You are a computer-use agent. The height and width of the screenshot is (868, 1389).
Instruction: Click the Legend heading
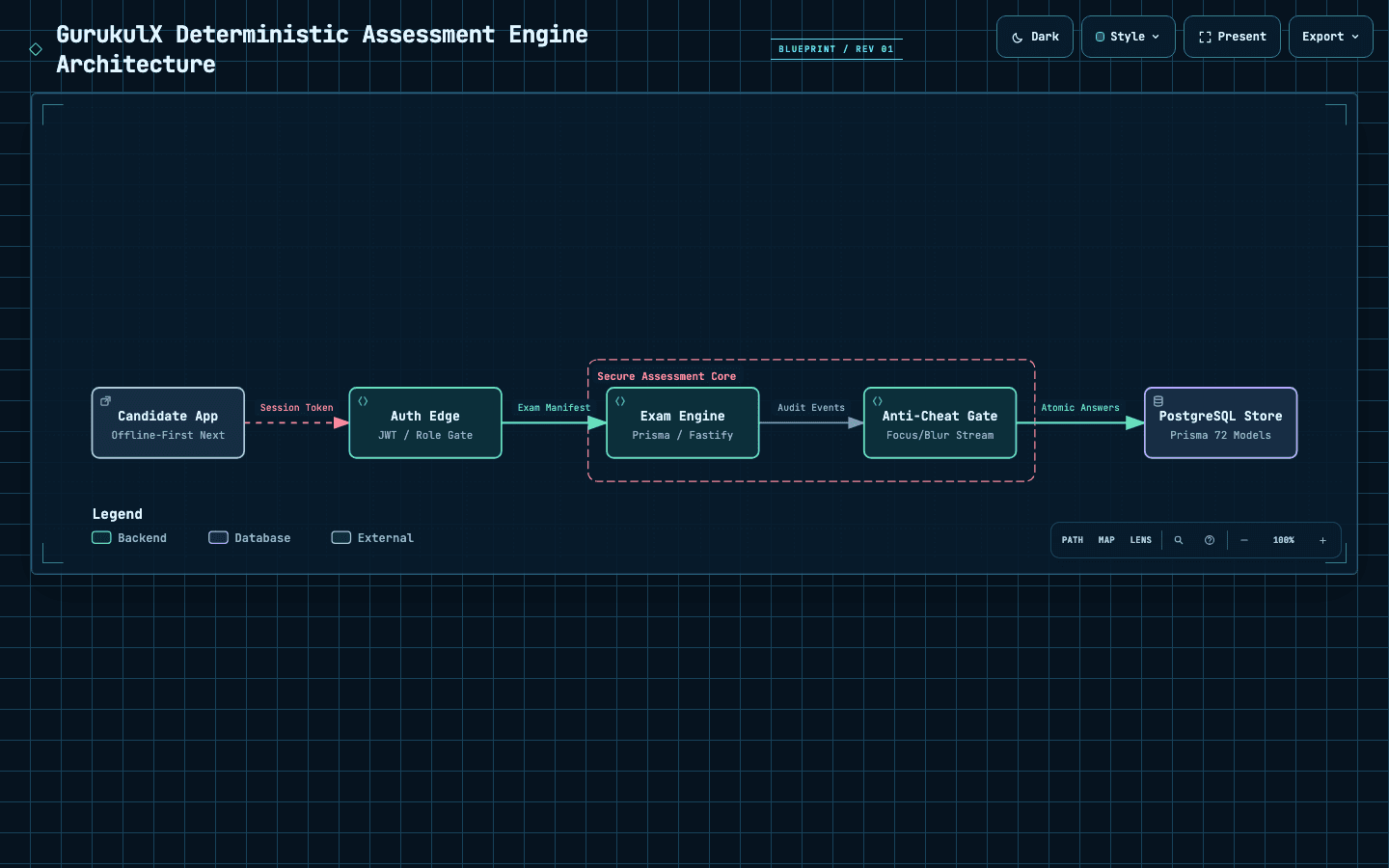(x=118, y=514)
